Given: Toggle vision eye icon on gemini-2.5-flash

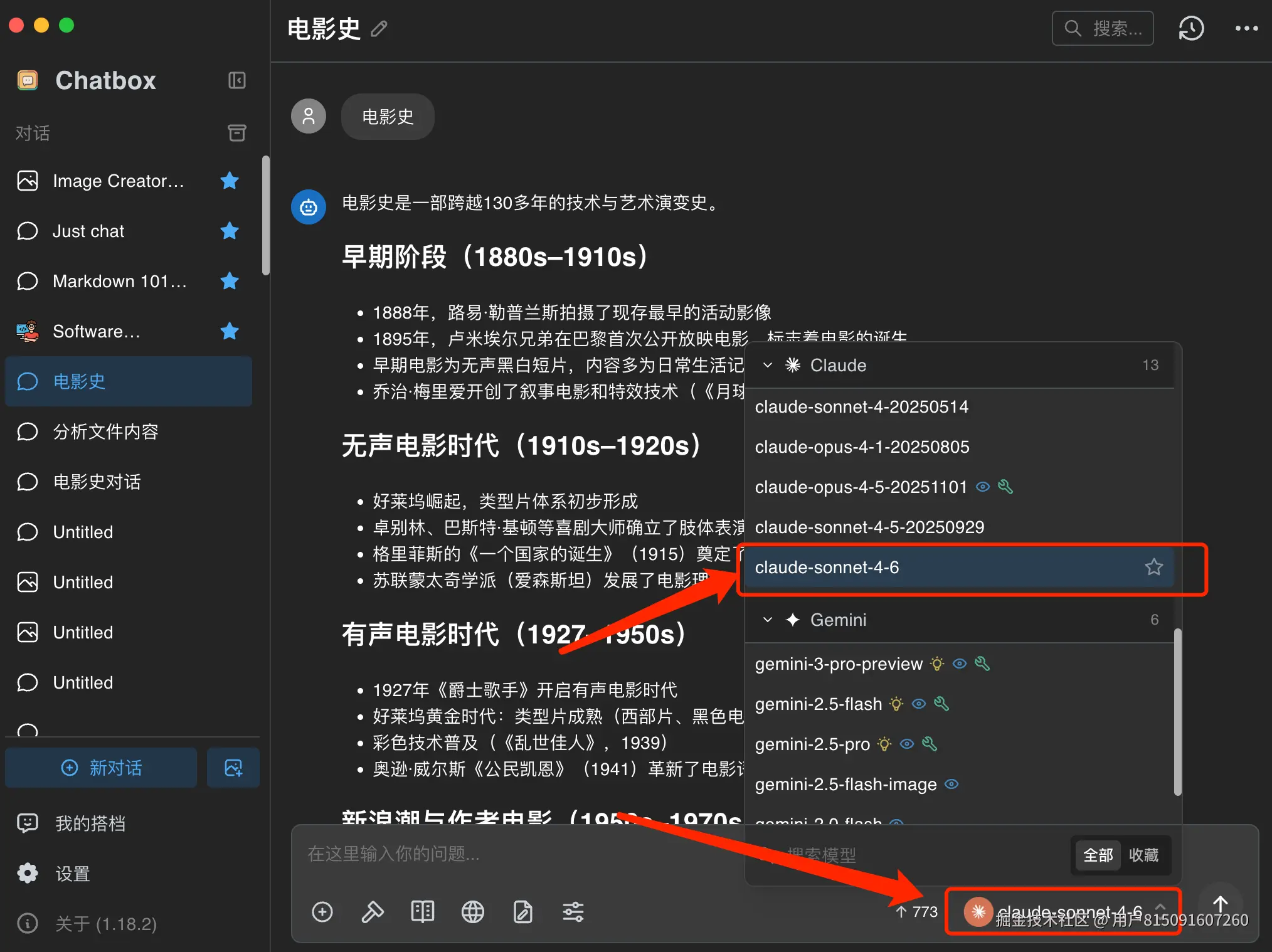Looking at the screenshot, I should point(918,704).
